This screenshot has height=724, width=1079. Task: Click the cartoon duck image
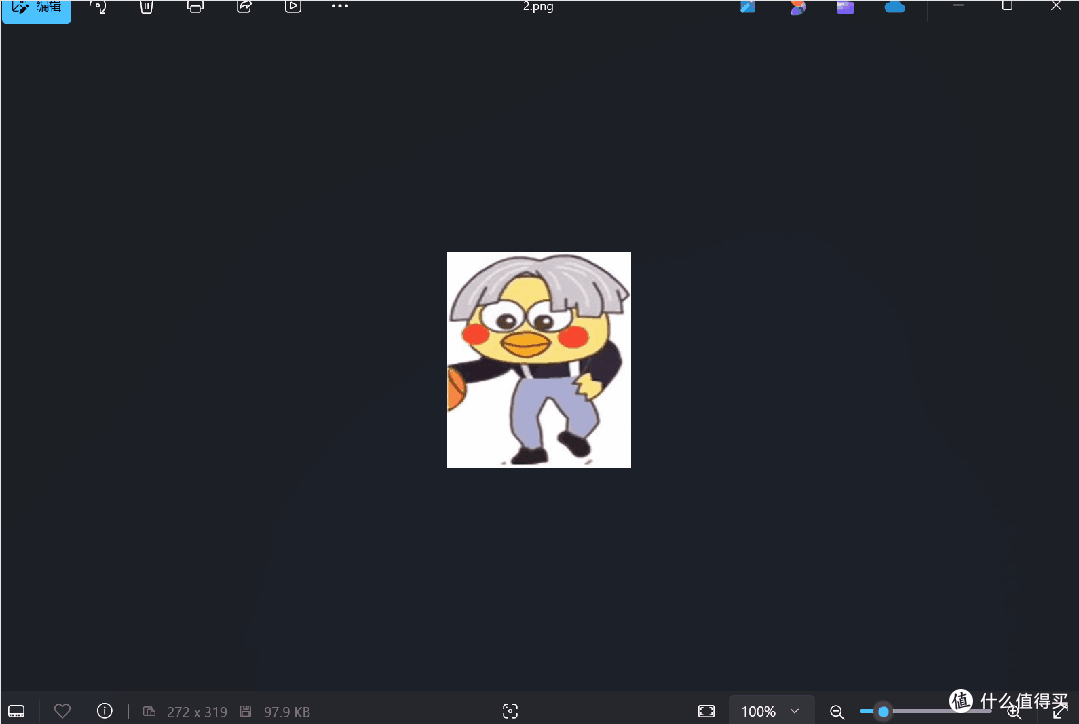pyautogui.click(x=539, y=360)
